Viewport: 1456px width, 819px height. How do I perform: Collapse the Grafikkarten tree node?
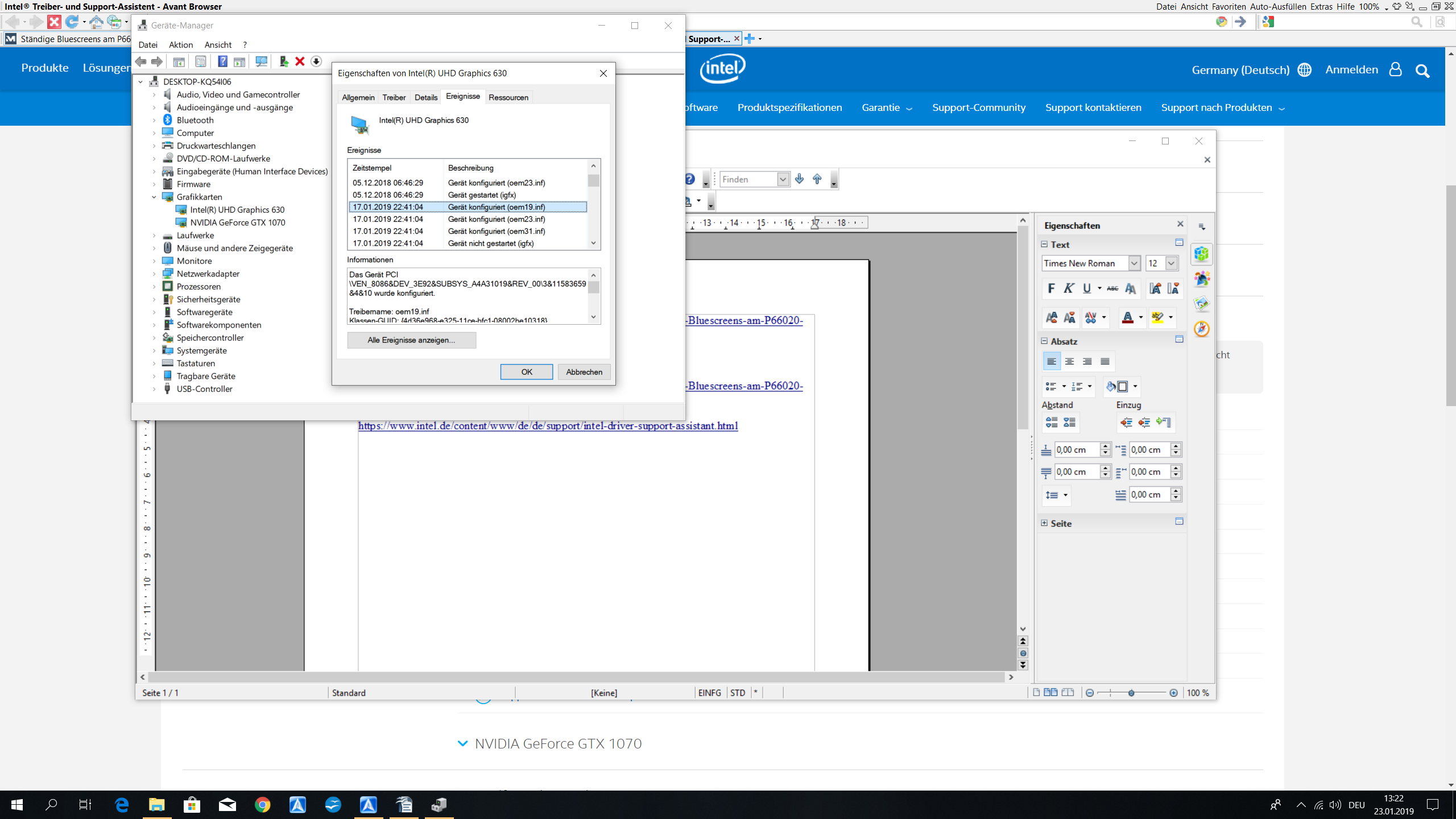[x=154, y=197]
